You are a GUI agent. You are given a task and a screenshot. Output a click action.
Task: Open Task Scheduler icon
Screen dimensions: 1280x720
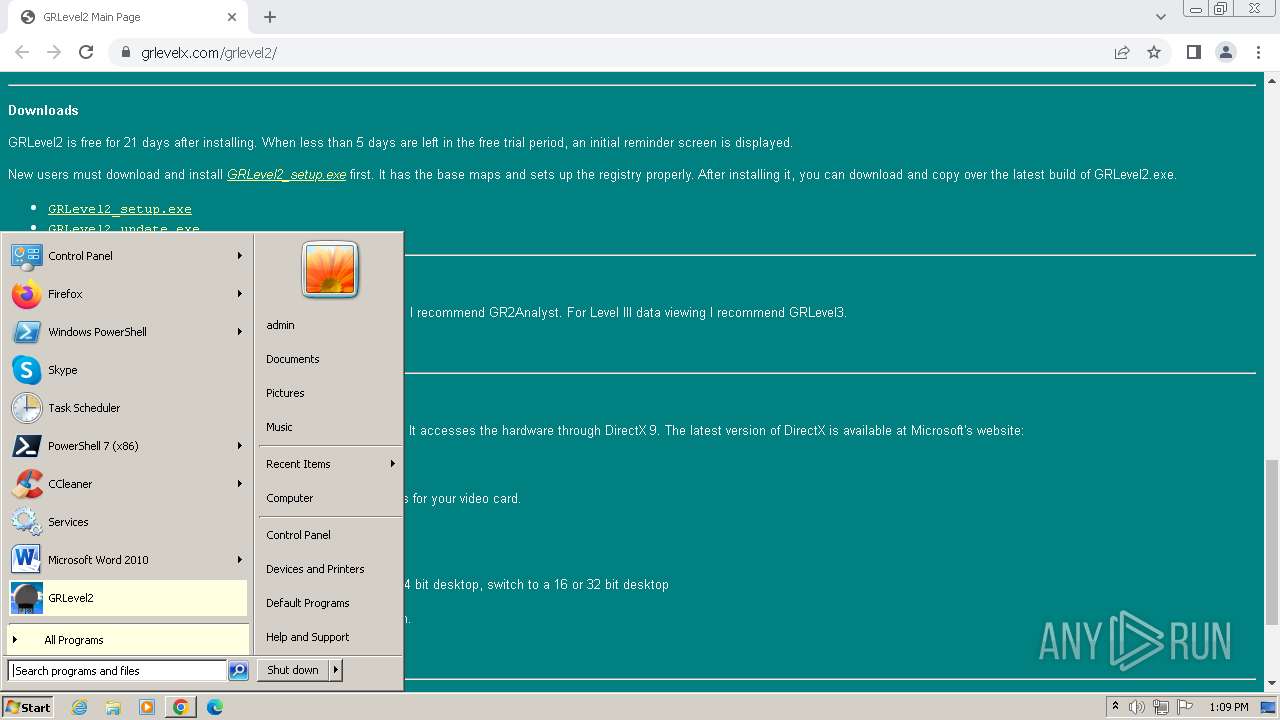pos(27,408)
